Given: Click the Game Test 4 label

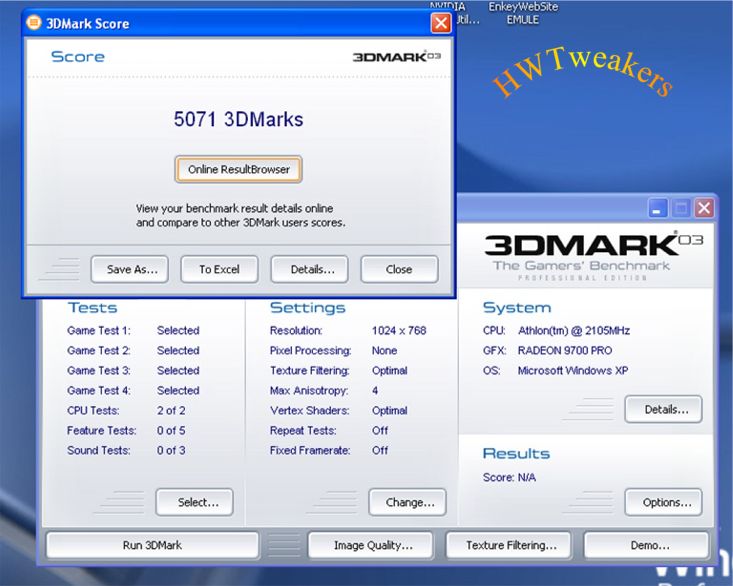Looking at the screenshot, I should click(99, 390).
